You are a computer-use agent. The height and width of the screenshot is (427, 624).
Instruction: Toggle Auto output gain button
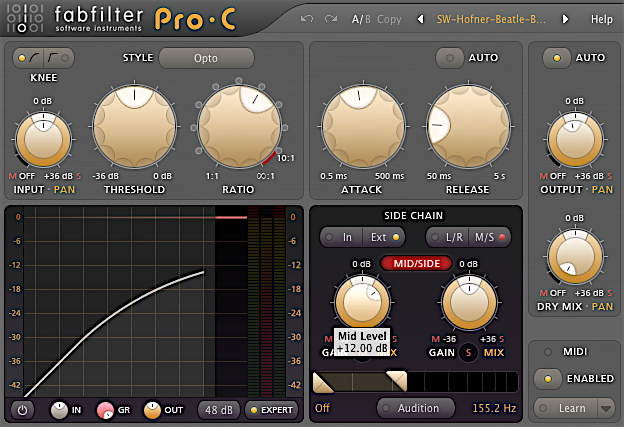[x=556, y=58]
